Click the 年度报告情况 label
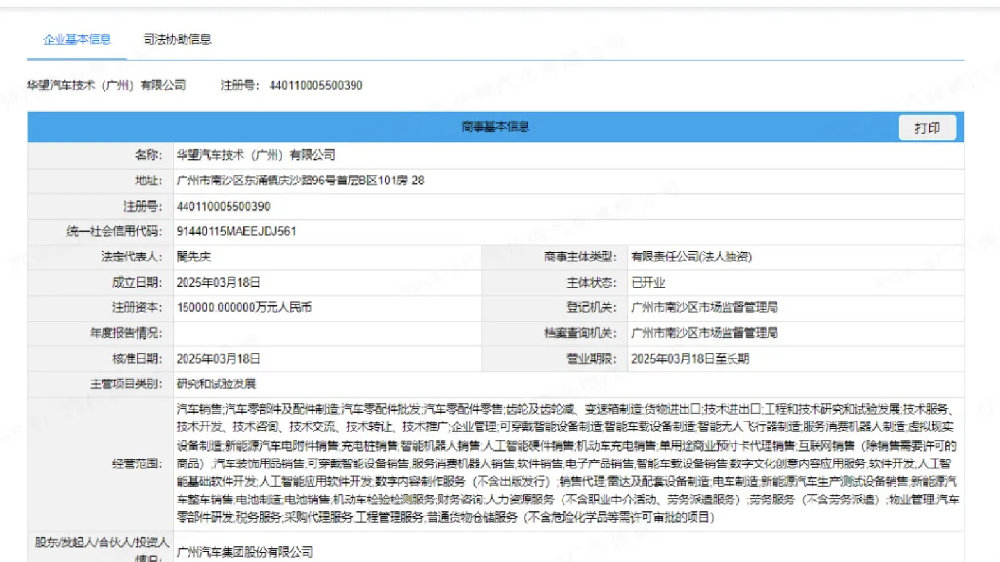 126,333
